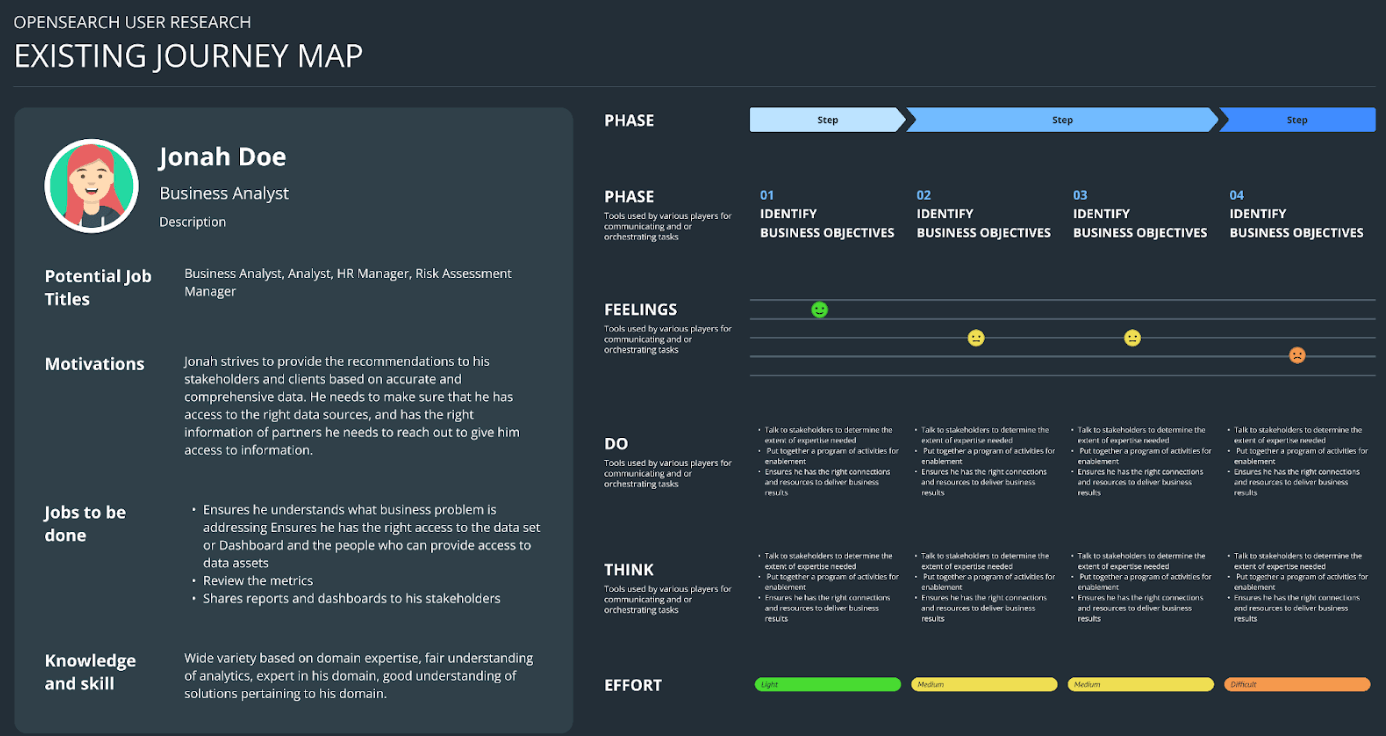Select the middle Step arrow
Viewport: 1386px width, 736px height.
tap(1062, 120)
